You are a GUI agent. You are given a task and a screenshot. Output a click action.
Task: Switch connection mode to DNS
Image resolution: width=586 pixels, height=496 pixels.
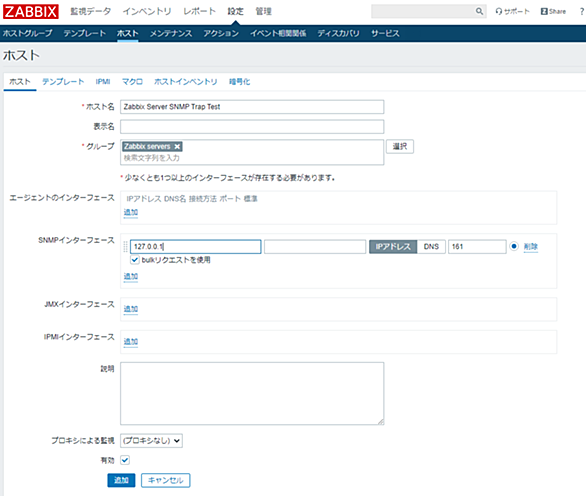(x=431, y=247)
